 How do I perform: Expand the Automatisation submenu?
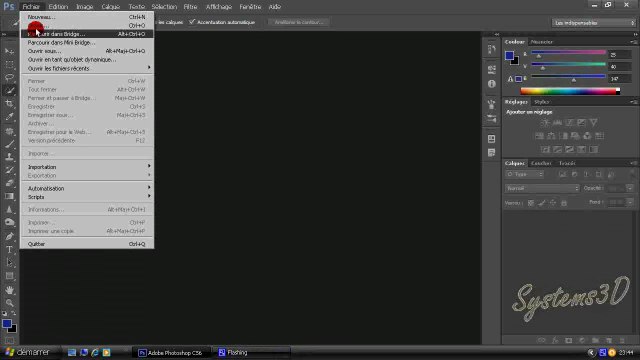click(87, 189)
